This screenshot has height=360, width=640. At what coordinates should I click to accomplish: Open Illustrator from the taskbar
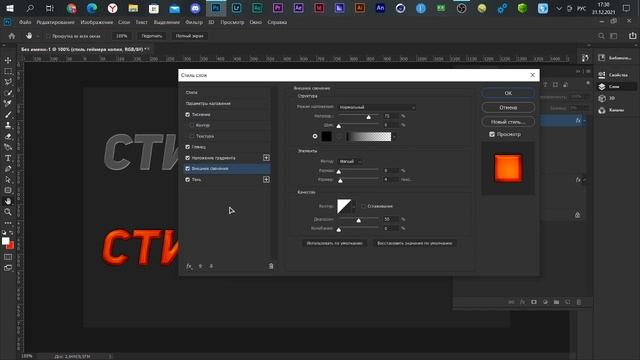(360, 8)
